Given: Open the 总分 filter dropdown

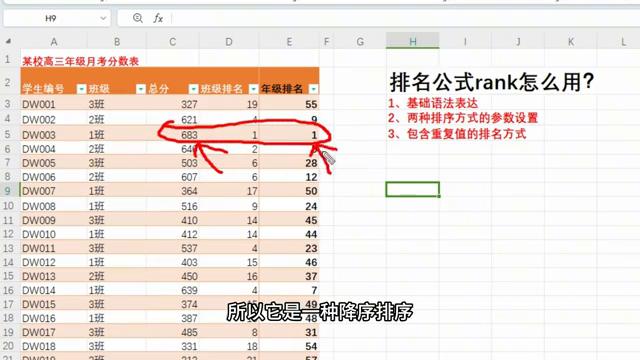Looking at the screenshot, I should [x=193, y=89].
